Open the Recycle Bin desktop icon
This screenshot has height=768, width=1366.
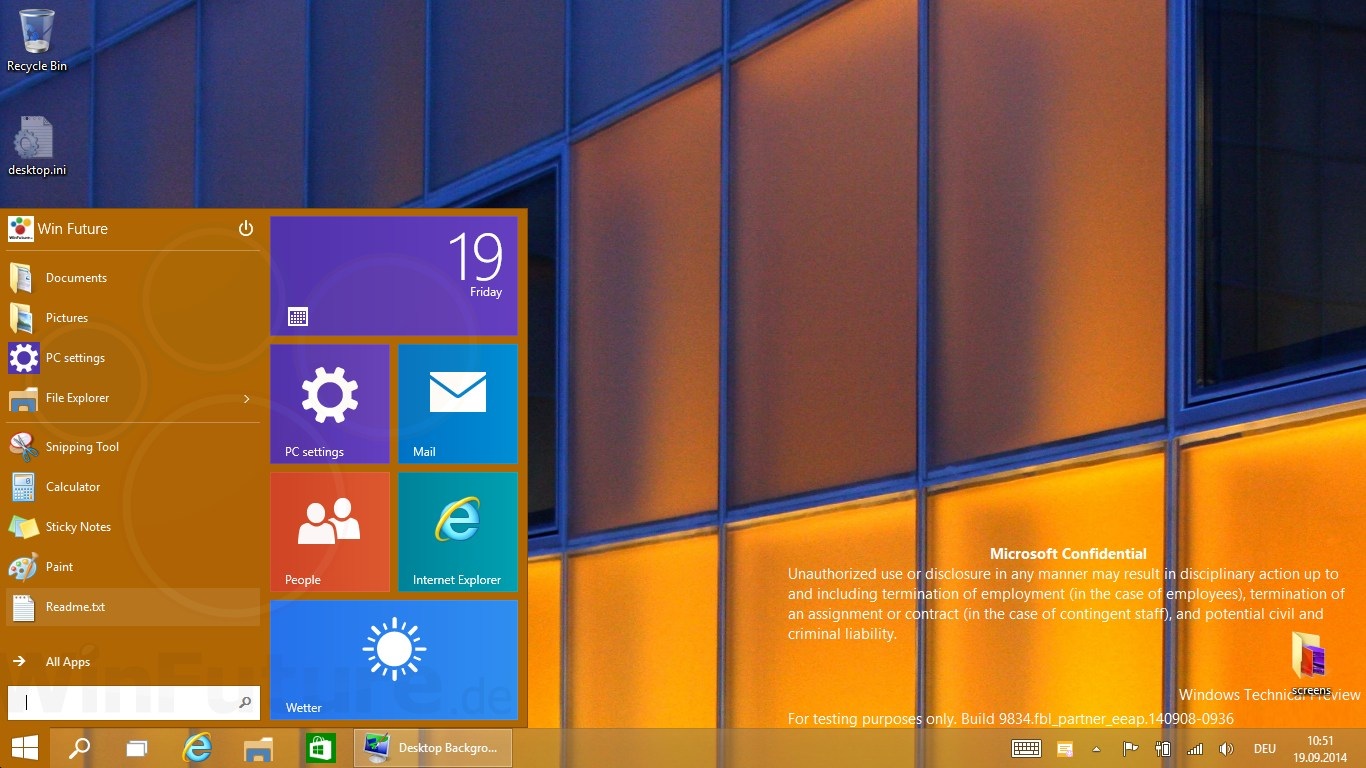click(37, 40)
